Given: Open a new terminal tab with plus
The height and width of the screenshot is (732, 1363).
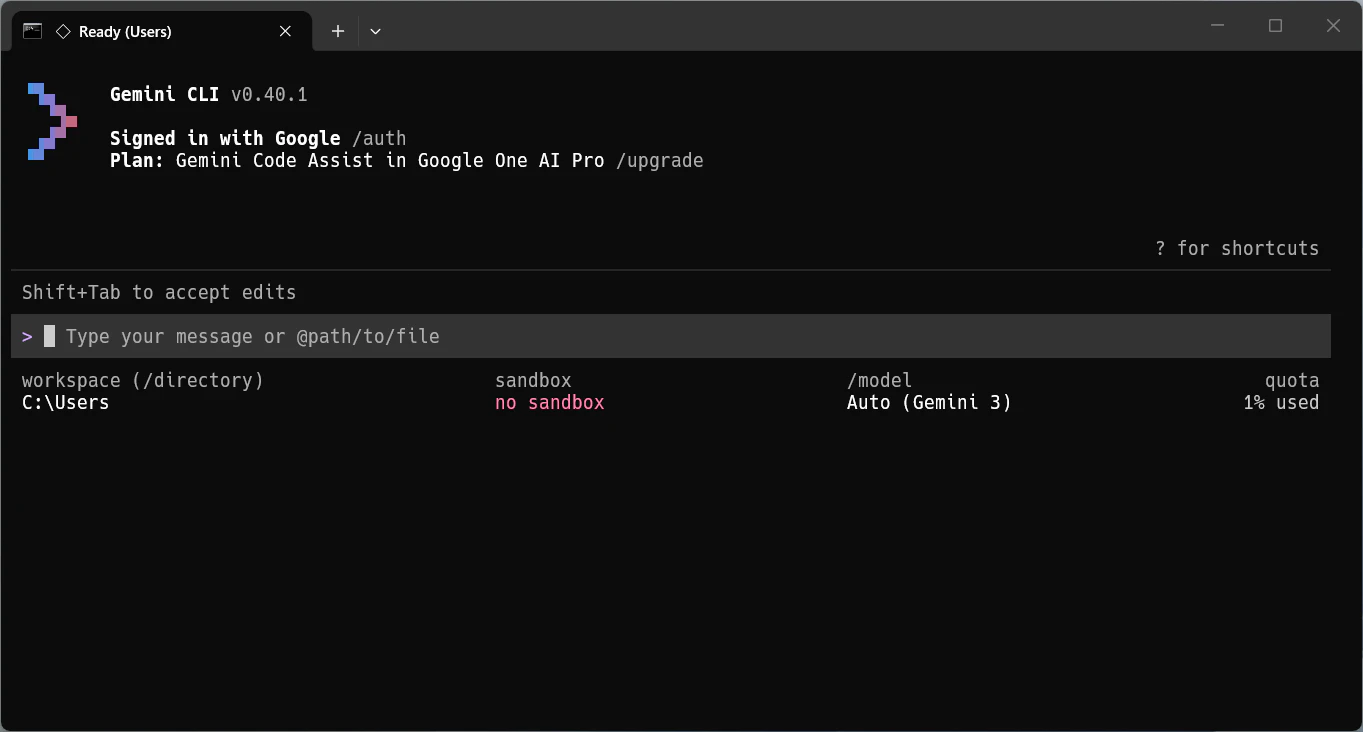Looking at the screenshot, I should coord(338,31).
